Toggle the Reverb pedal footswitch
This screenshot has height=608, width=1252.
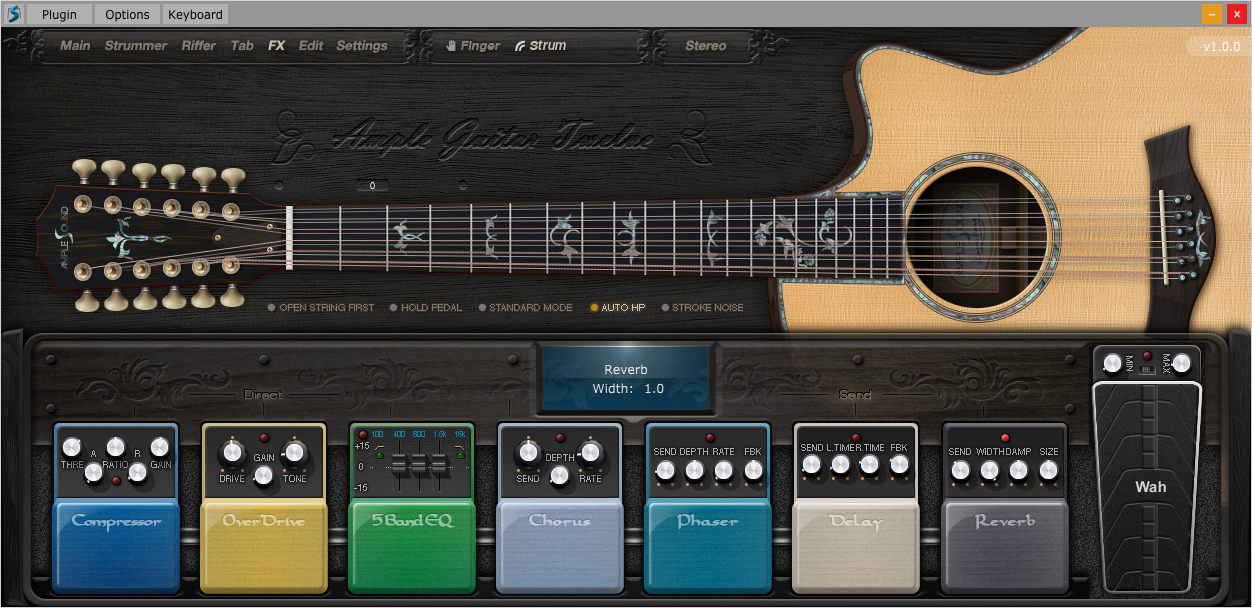click(x=1004, y=546)
